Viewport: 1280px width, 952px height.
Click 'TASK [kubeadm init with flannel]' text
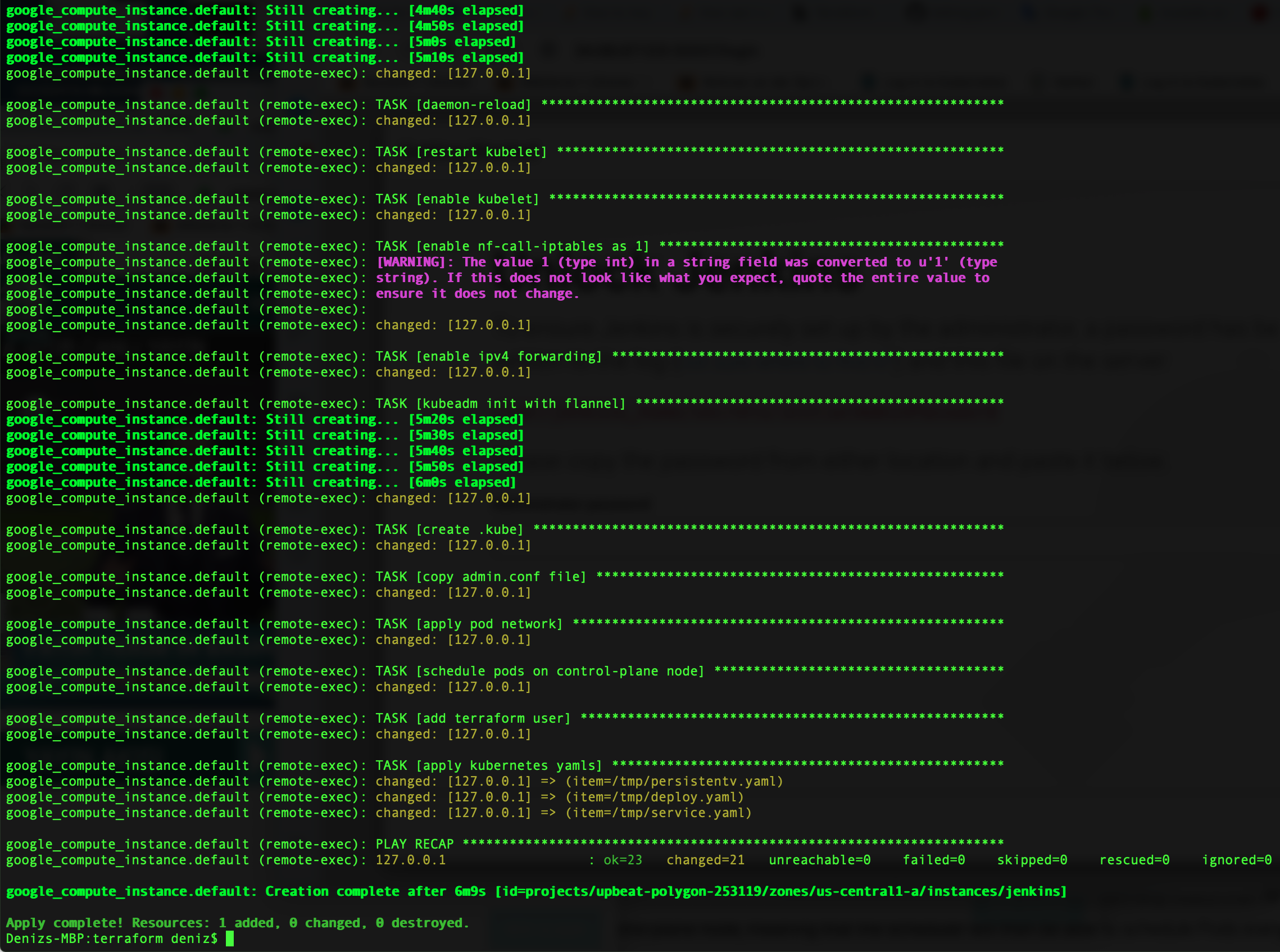[501, 404]
